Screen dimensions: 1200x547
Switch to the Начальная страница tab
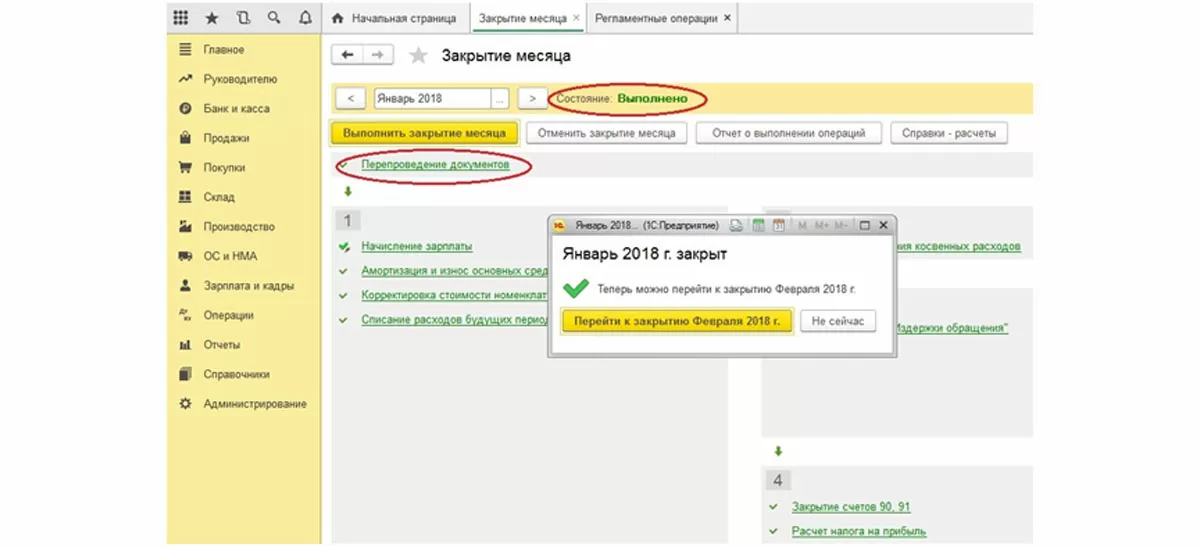coord(396,18)
